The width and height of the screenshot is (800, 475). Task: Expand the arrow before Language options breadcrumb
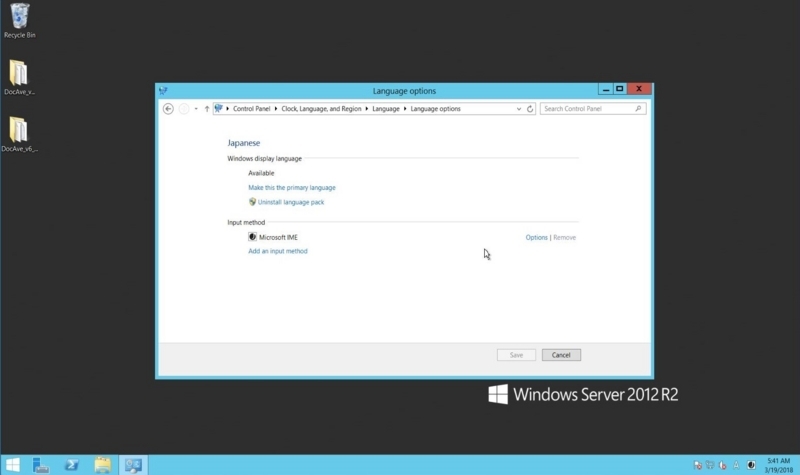pyautogui.click(x=405, y=109)
